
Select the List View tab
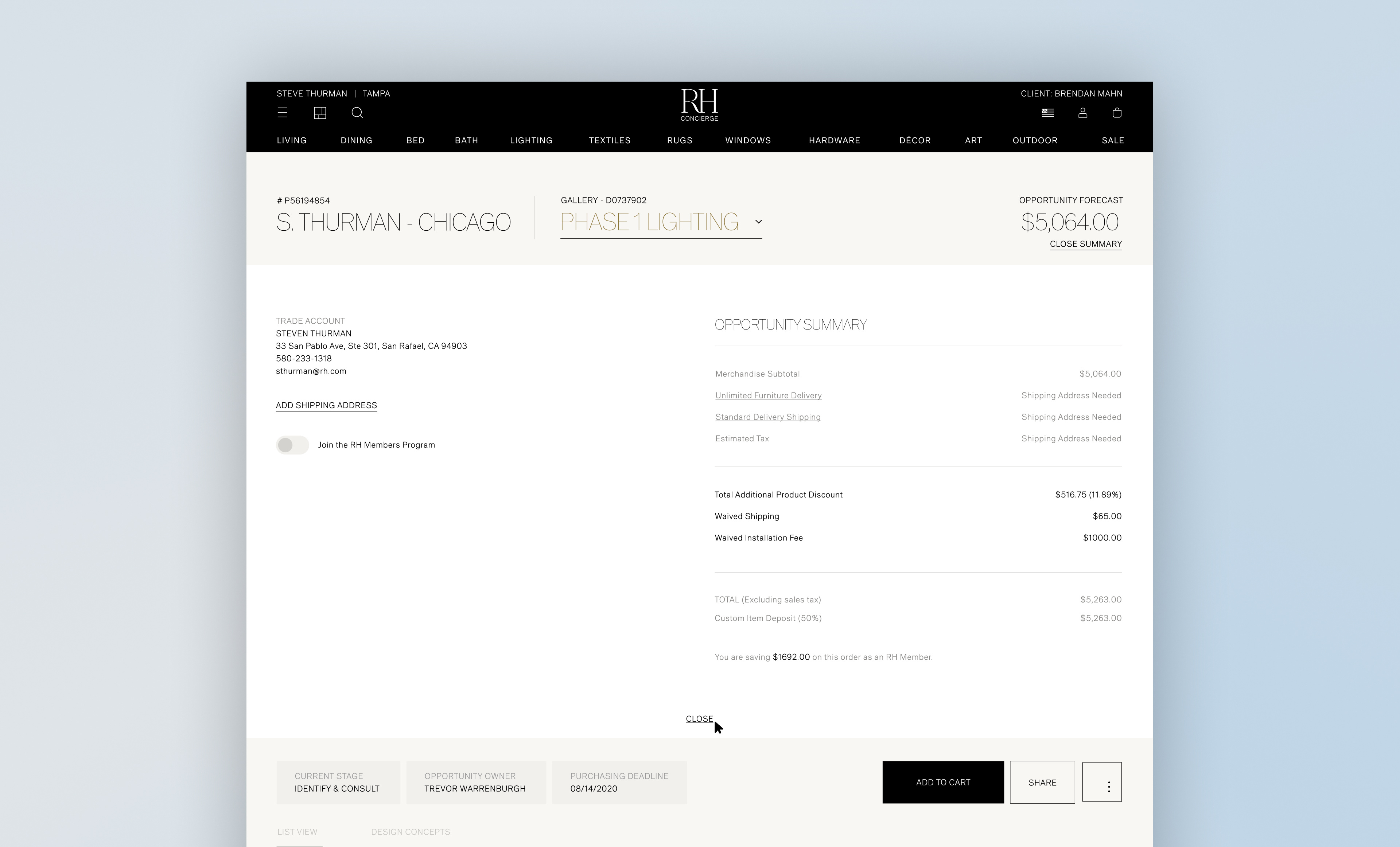tap(297, 832)
